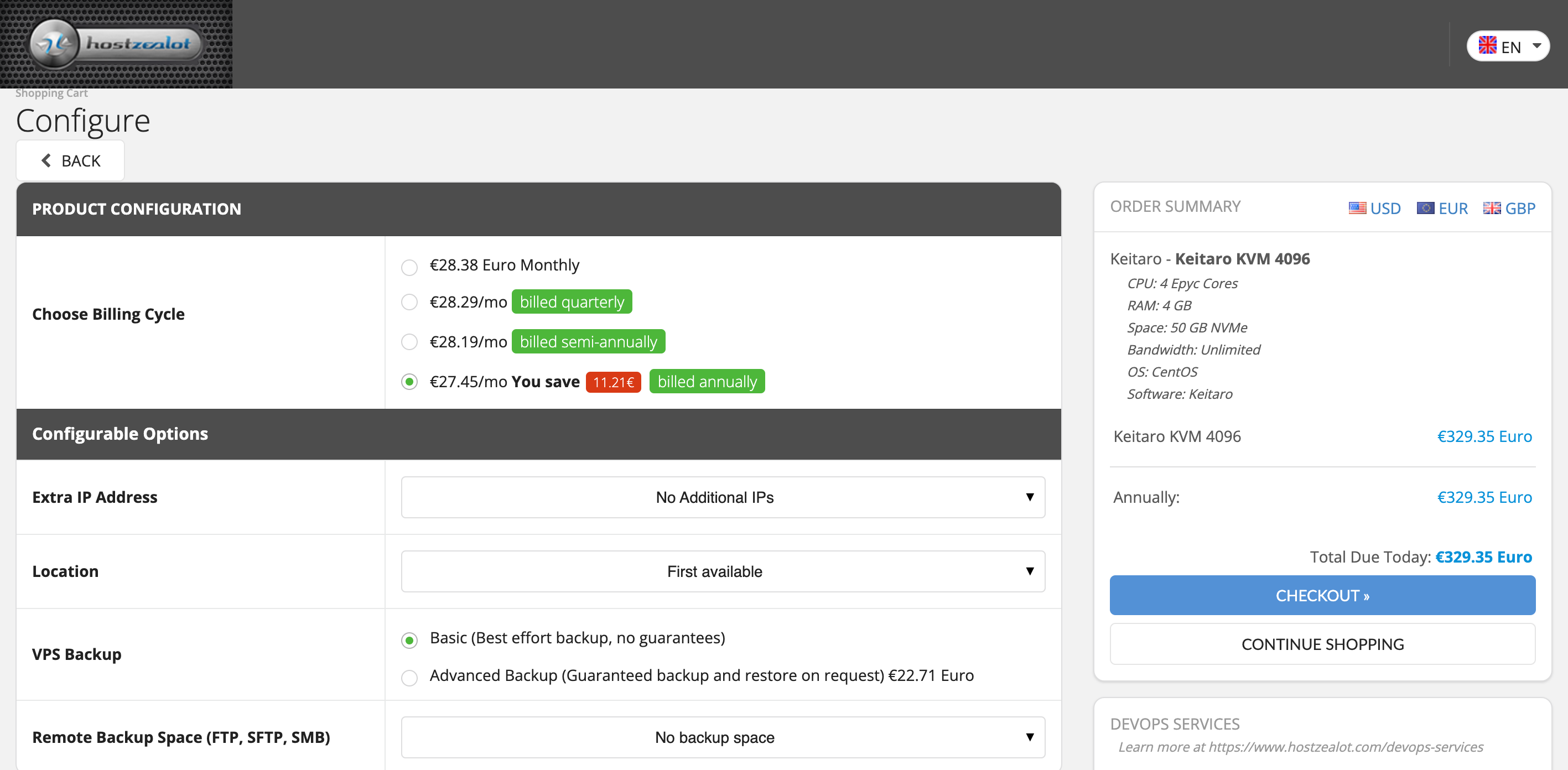Viewport: 1568px width, 770px height.
Task: Select the €28.29/mo quarterly billing radio
Action: coord(409,303)
